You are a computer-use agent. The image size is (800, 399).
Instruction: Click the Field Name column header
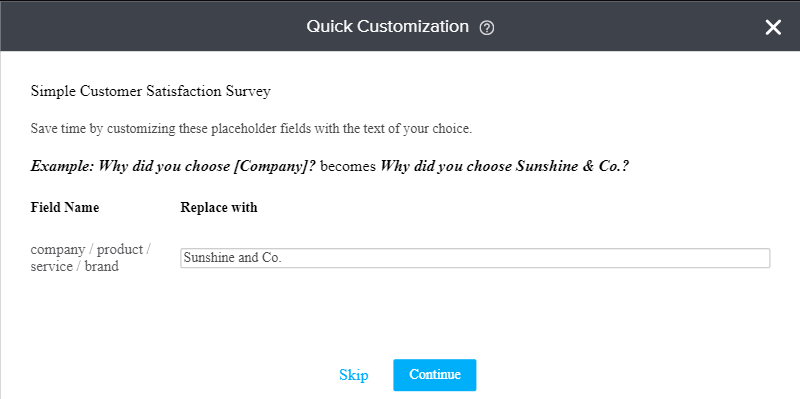click(65, 208)
